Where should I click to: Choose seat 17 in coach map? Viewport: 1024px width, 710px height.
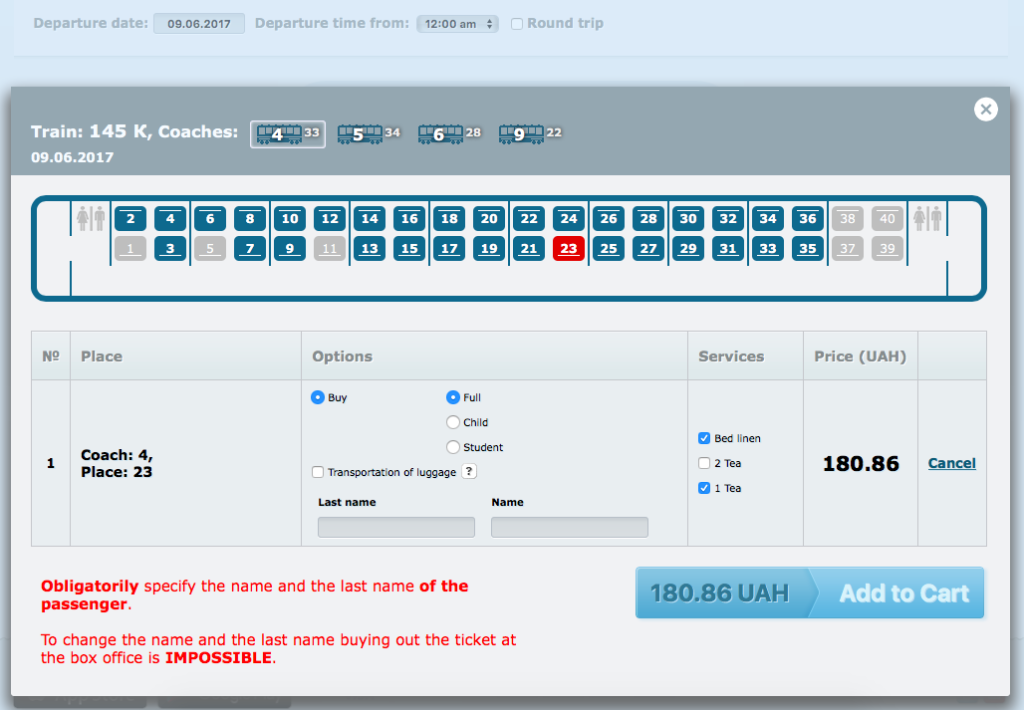point(449,249)
